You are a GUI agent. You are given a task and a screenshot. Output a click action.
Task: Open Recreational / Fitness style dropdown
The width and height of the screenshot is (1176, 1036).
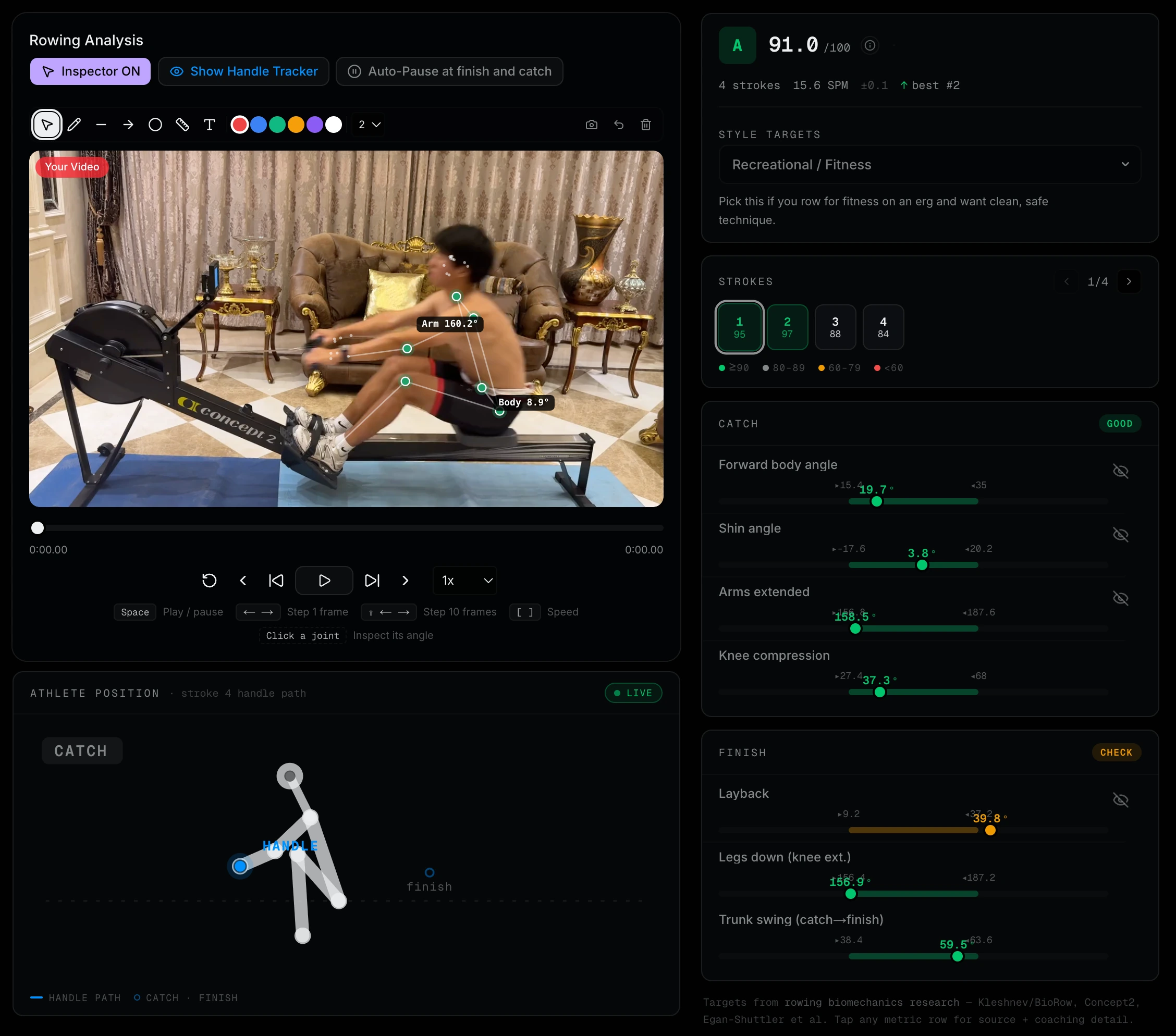pyautogui.click(x=930, y=165)
